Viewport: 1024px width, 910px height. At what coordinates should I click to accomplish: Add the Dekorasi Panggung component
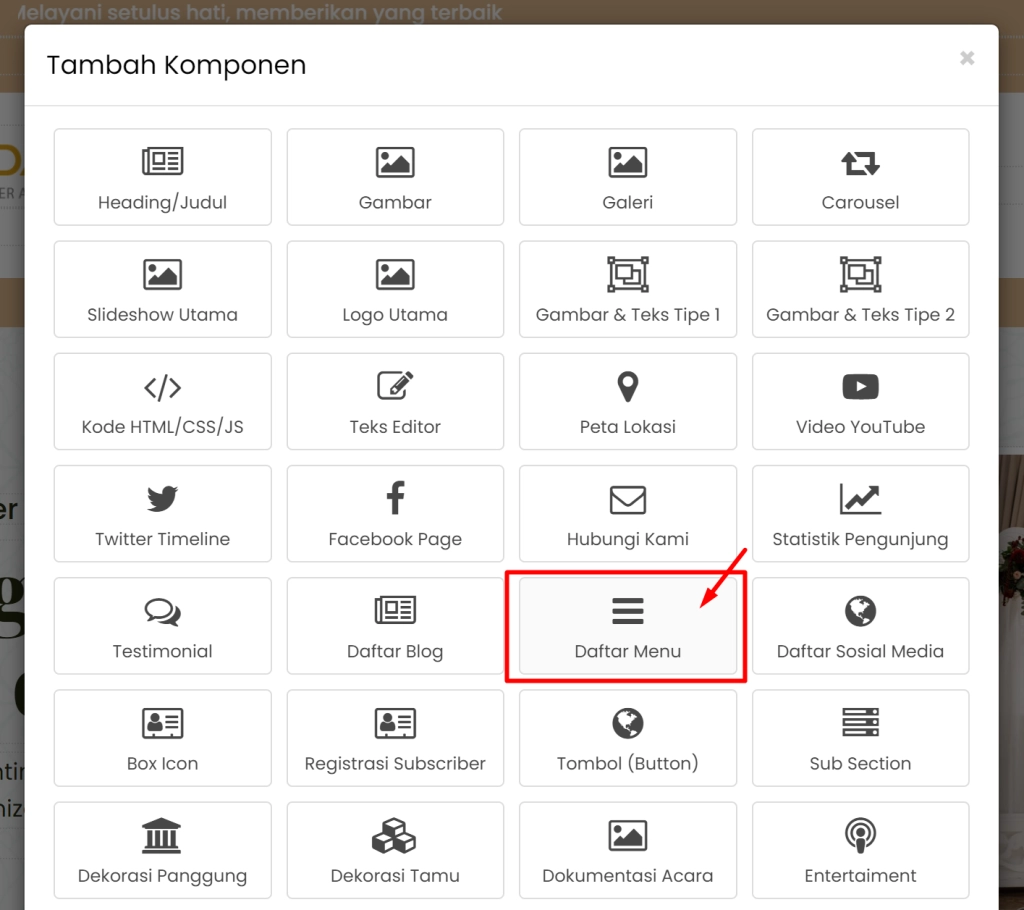[x=162, y=850]
